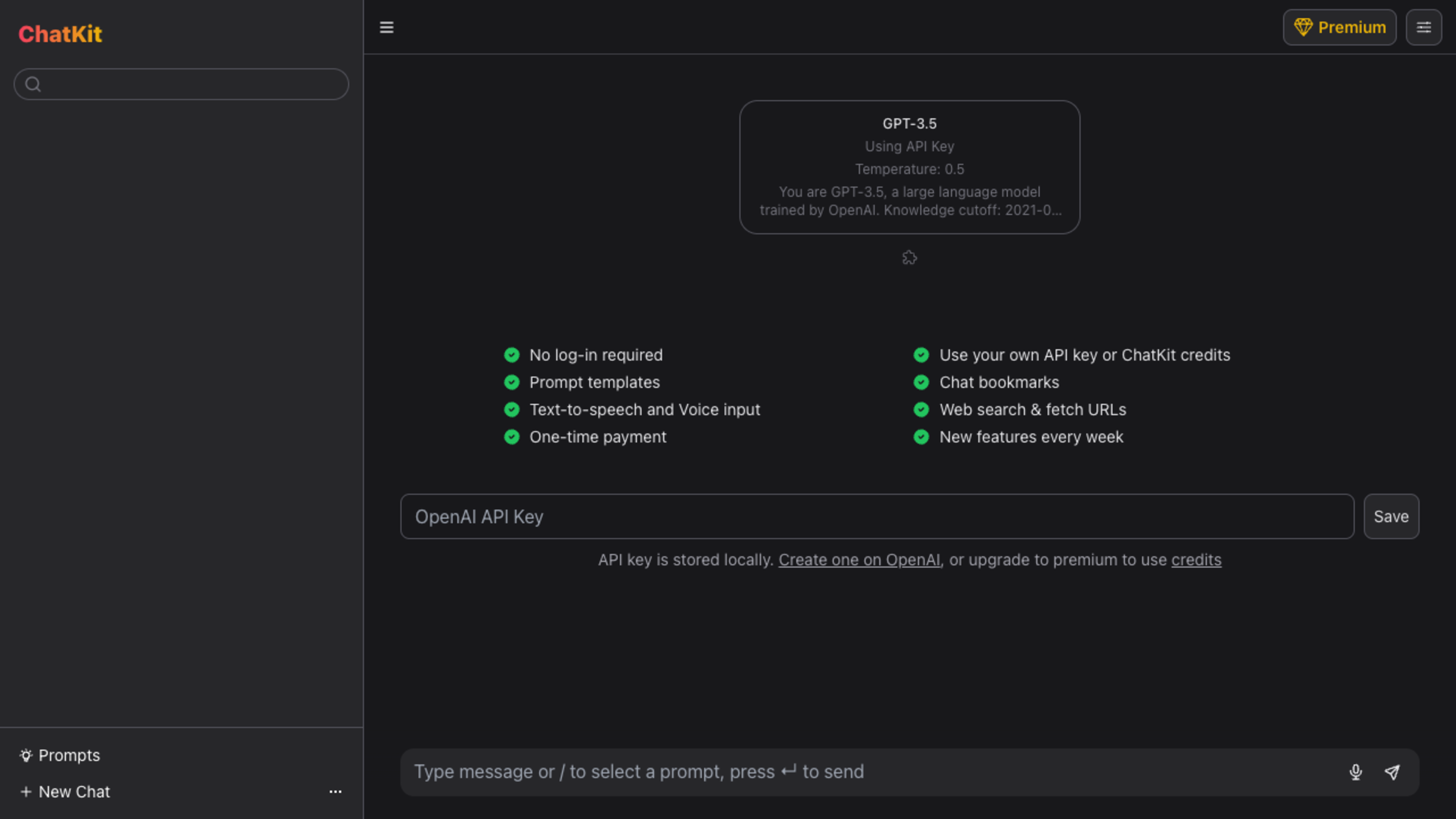Click the Using API Key text
This screenshot has height=819, width=1456.
coord(910,146)
